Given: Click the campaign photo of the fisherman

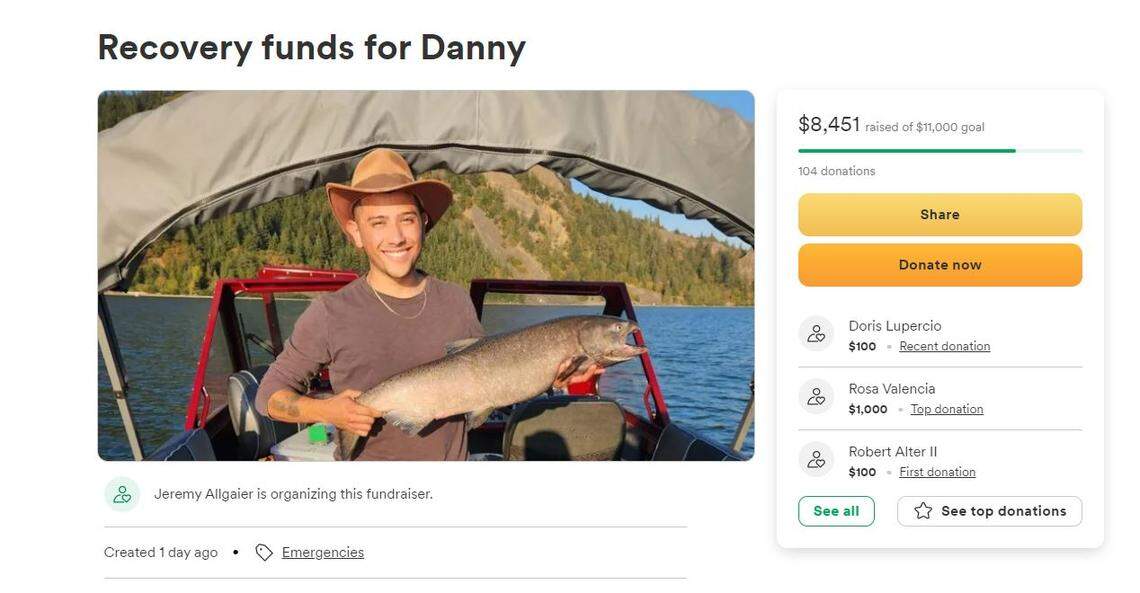Looking at the screenshot, I should pyautogui.click(x=425, y=275).
